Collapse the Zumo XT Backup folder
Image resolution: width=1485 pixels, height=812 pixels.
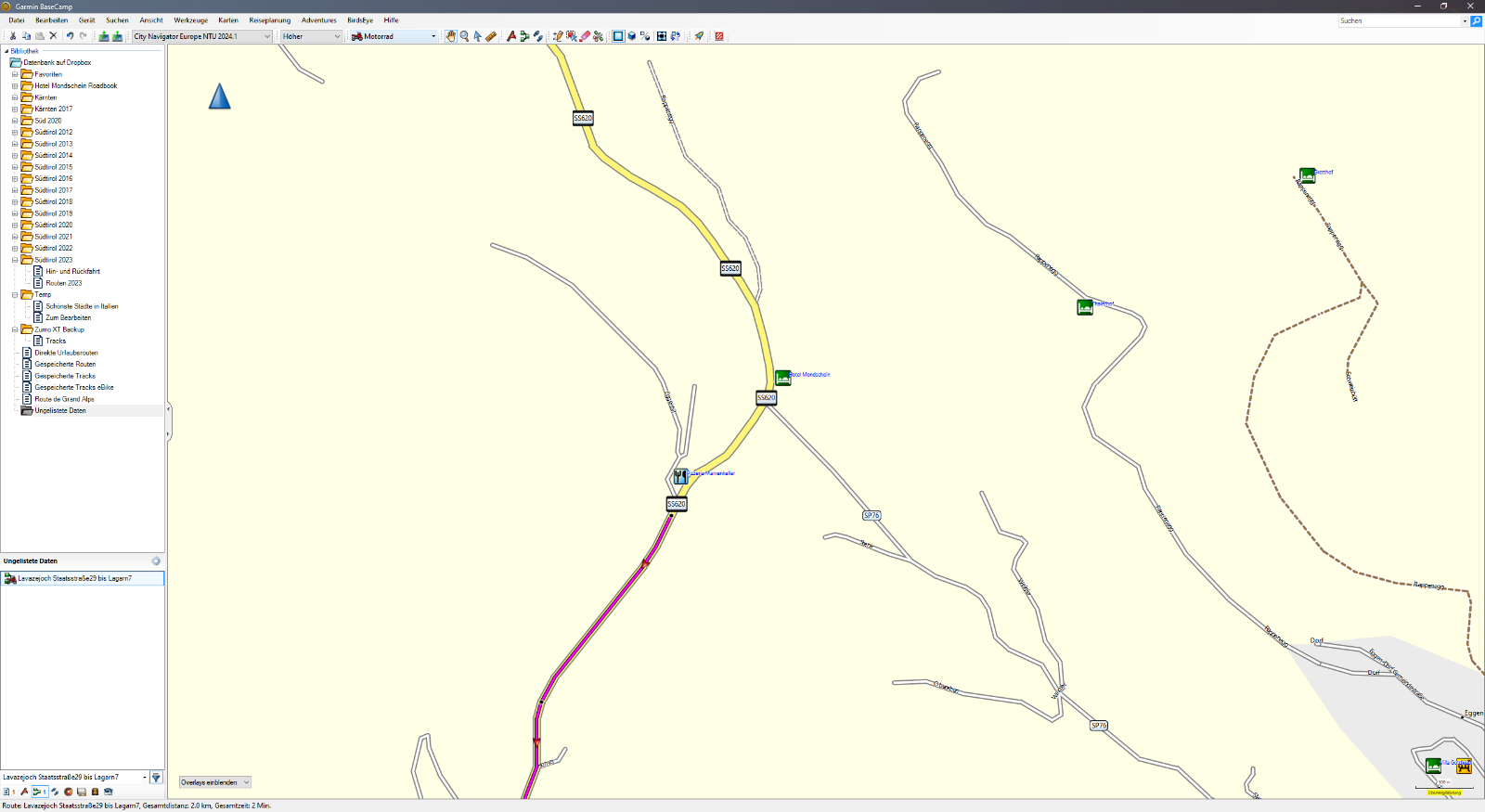[x=15, y=329]
